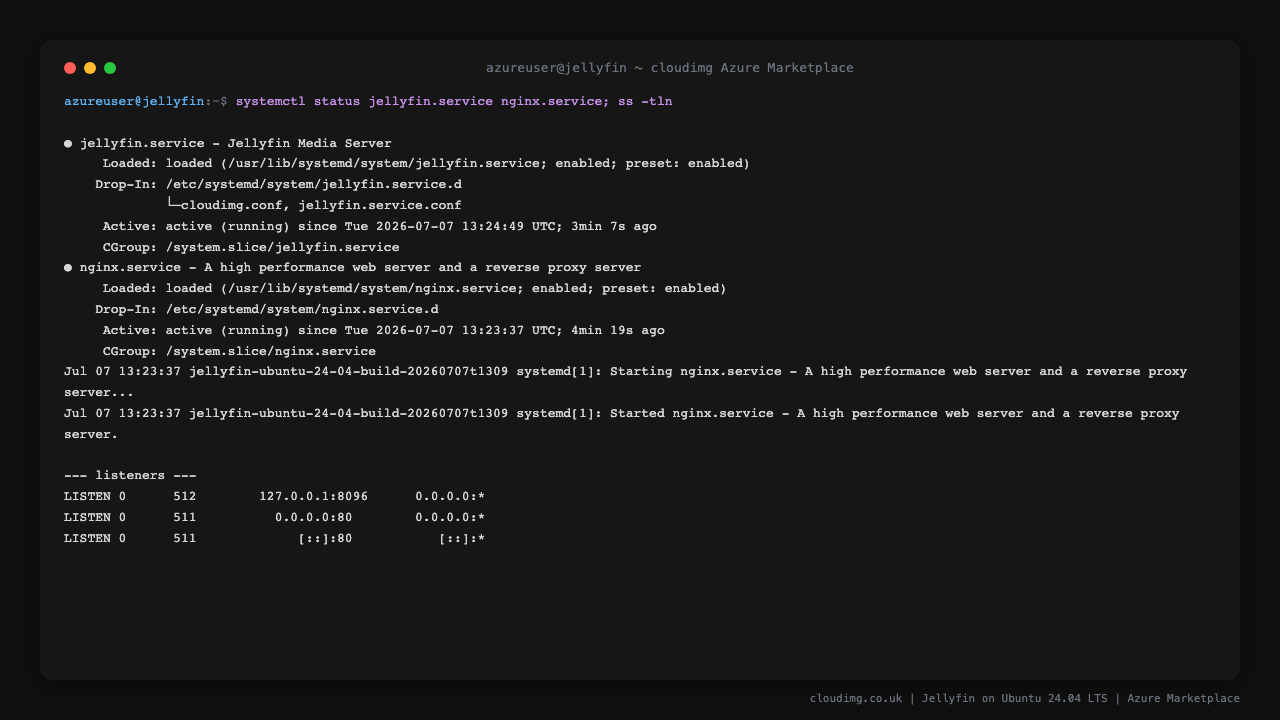Screen dimensions: 1280x720
Task: Click the listener address 0.0.0.0:80
Action: [x=314, y=517]
